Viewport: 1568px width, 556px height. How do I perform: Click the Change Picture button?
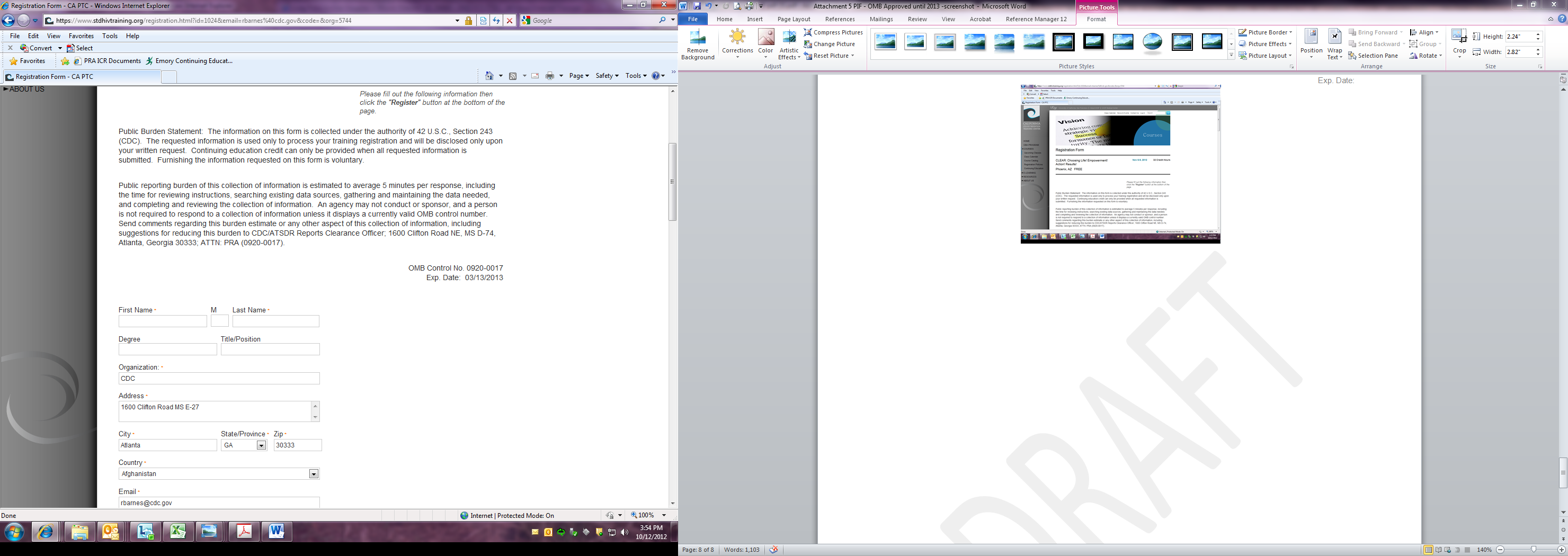click(829, 44)
